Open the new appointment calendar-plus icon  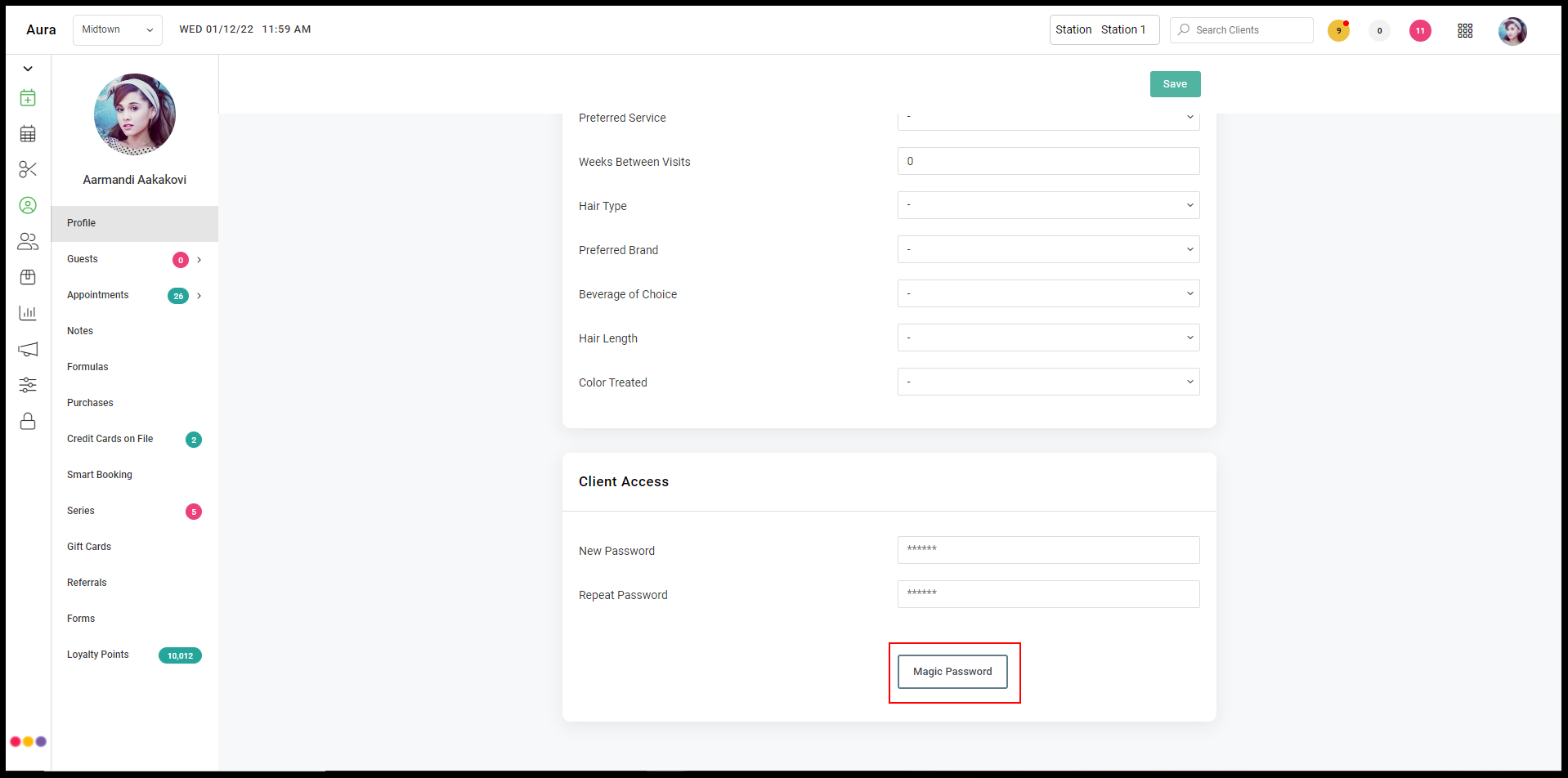coord(28,98)
